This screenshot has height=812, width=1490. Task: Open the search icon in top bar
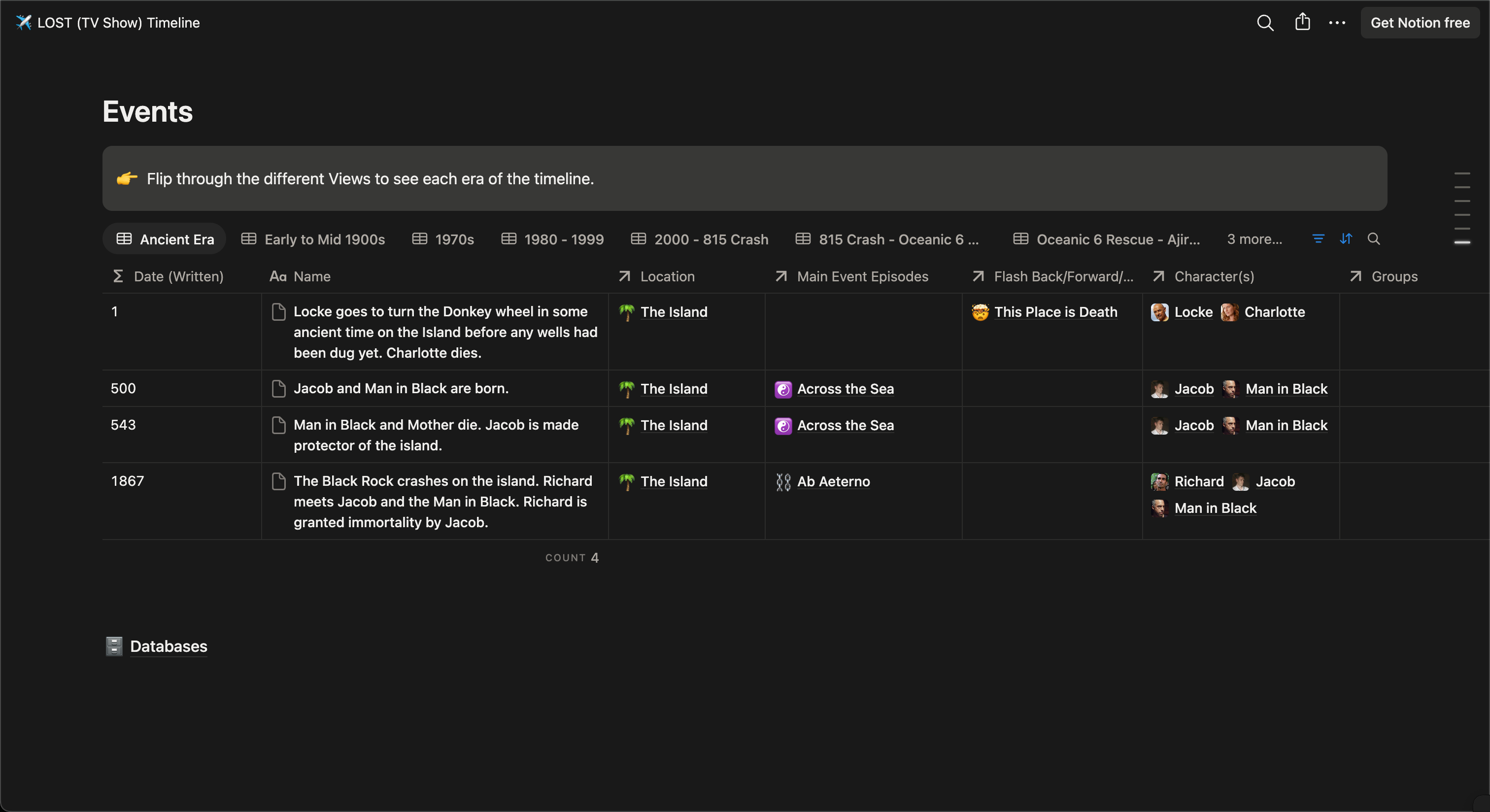1265,23
